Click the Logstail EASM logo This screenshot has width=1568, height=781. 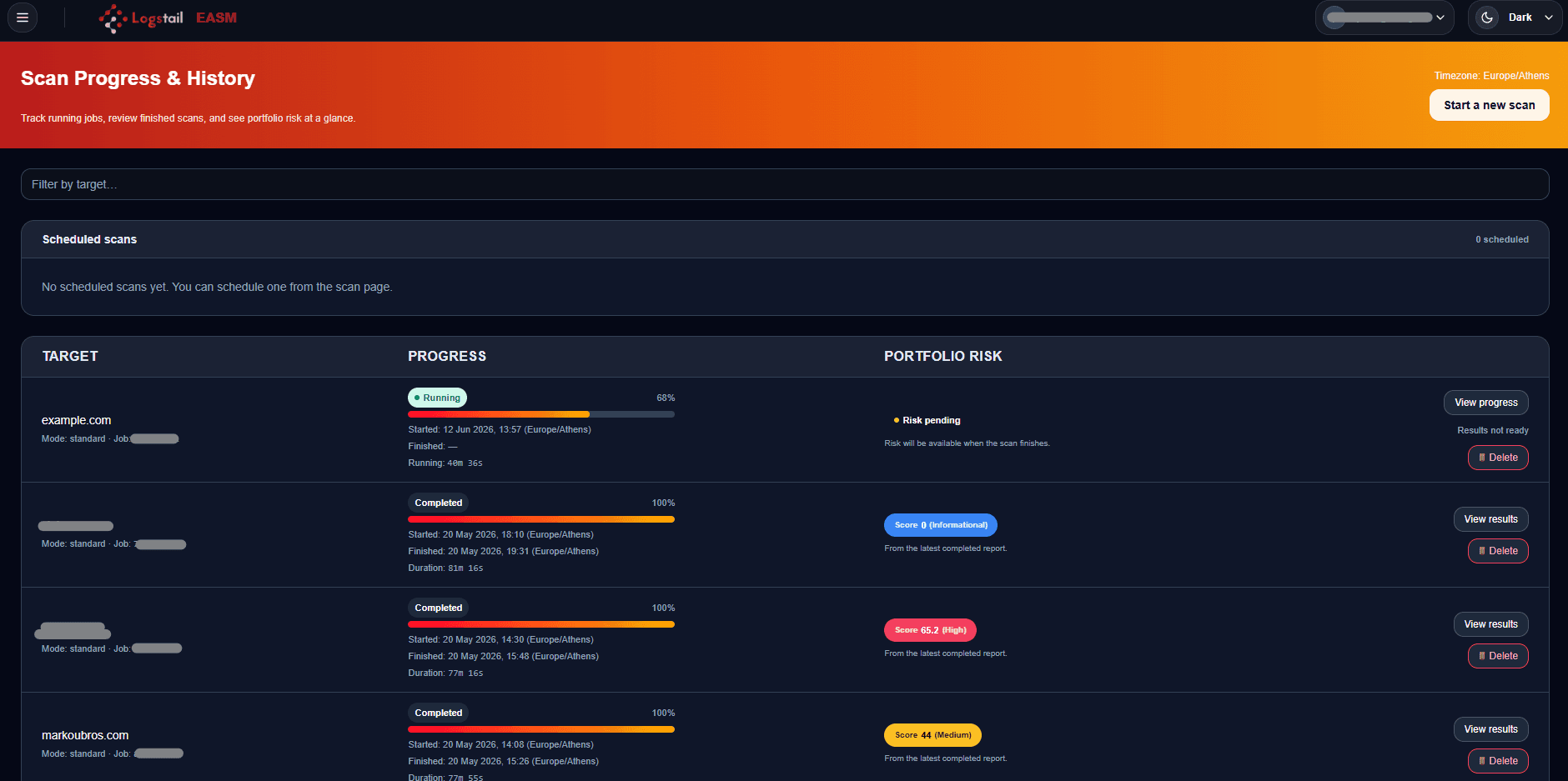point(168,18)
